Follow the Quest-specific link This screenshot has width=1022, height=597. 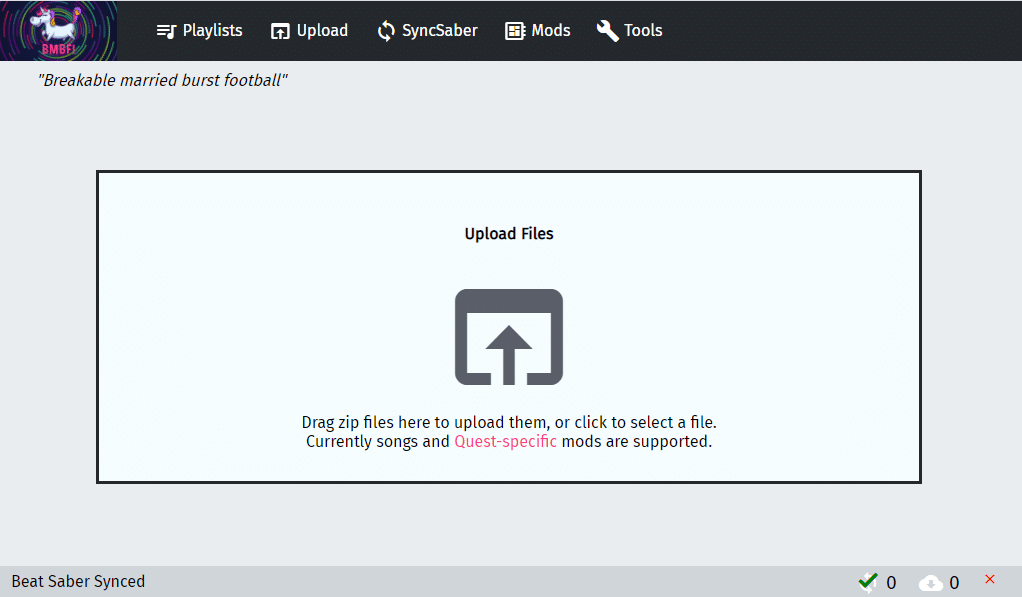coord(506,441)
